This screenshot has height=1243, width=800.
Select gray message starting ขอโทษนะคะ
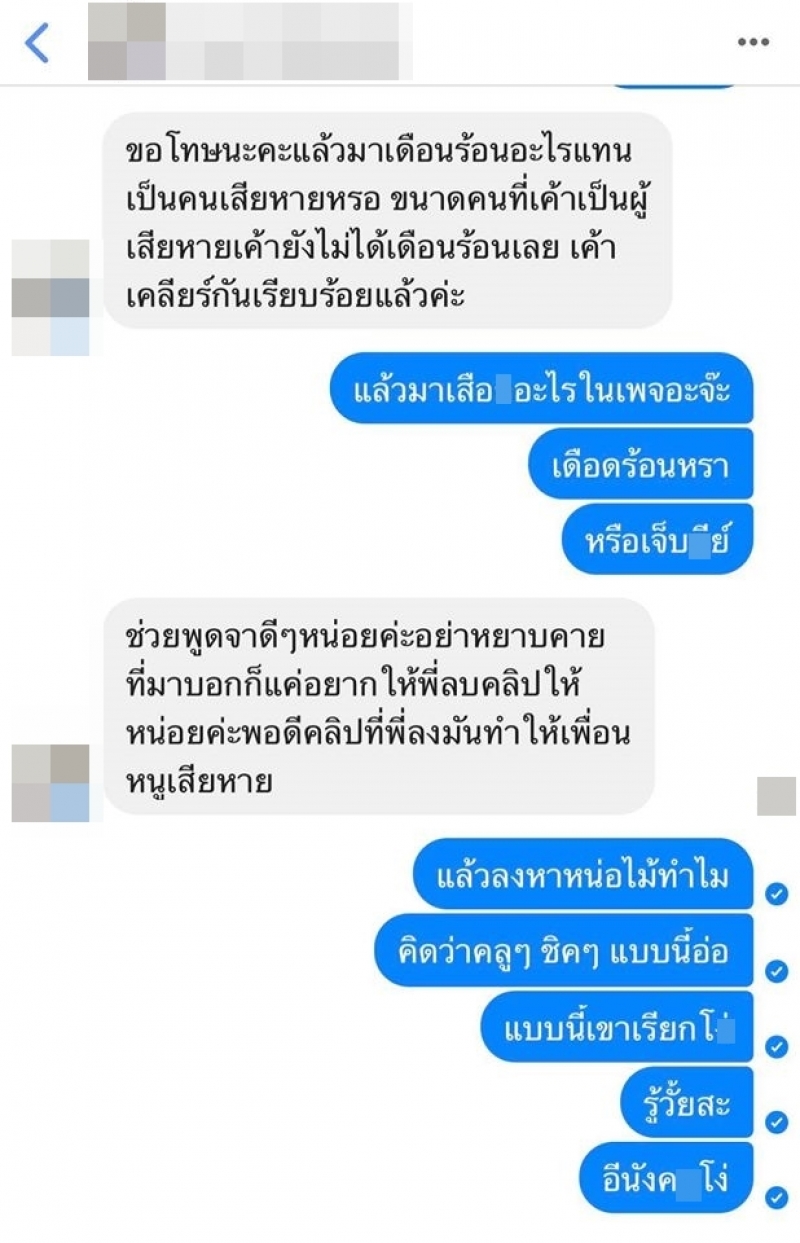[388, 221]
